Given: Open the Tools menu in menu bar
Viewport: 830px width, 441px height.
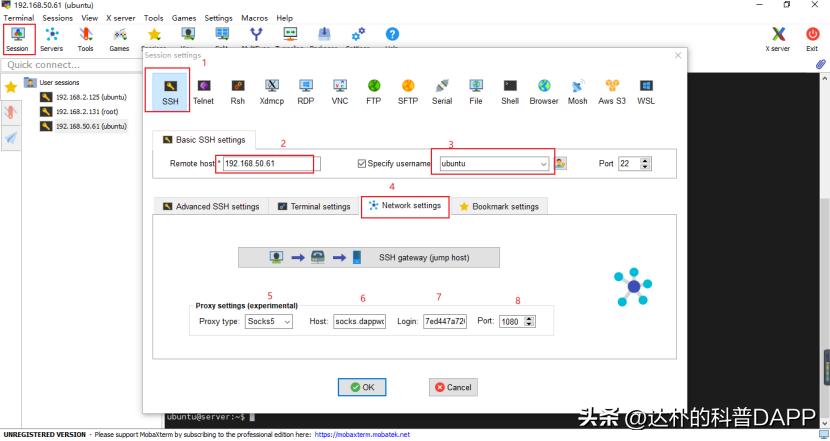Looking at the screenshot, I should tap(154, 18).
